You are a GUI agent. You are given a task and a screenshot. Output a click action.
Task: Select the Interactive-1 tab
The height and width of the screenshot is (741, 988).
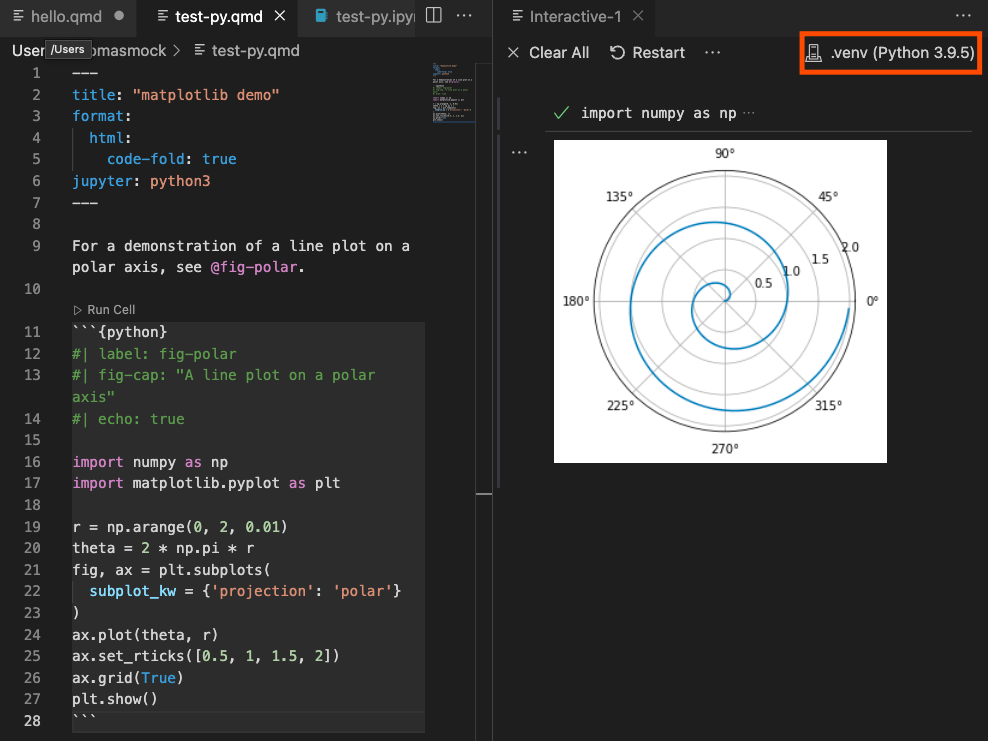(x=574, y=16)
